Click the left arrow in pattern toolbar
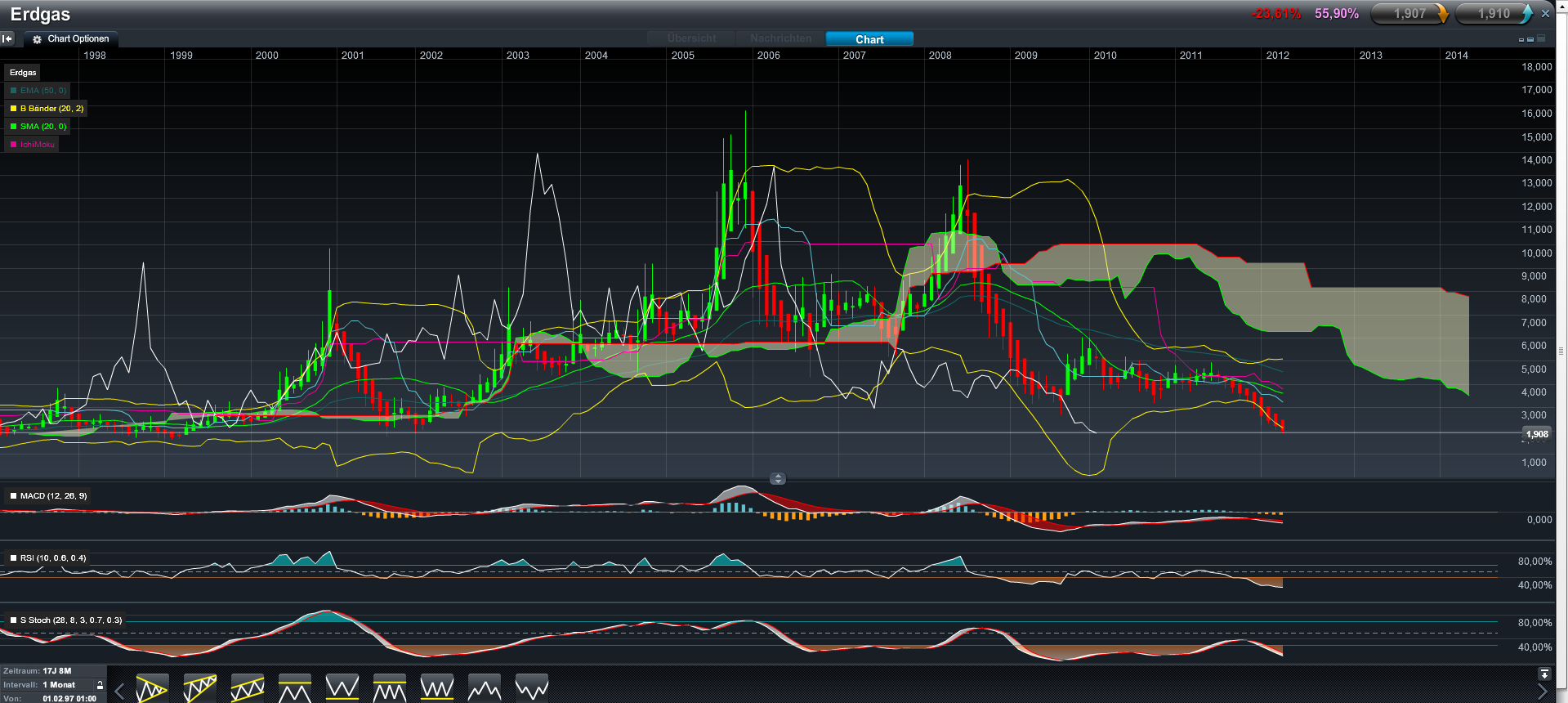Image resolution: width=1568 pixels, height=703 pixels. pos(119,692)
